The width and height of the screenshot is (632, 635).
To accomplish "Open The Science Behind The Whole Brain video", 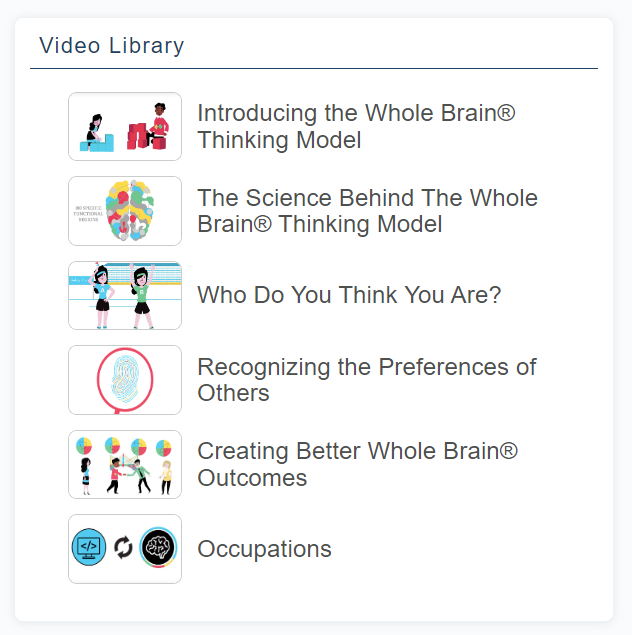I will 367,211.
